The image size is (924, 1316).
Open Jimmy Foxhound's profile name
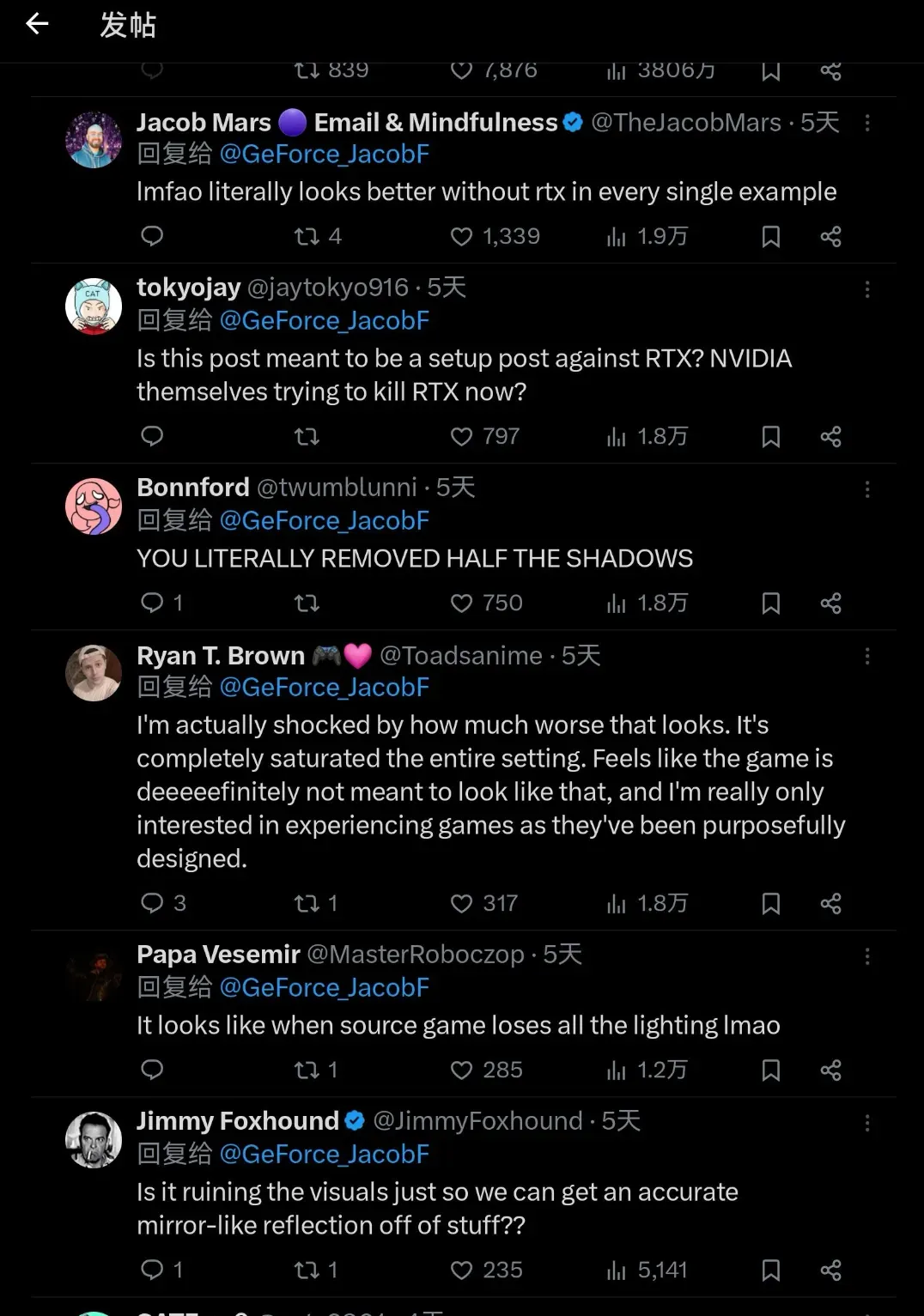pyautogui.click(x=237, y=1121)
